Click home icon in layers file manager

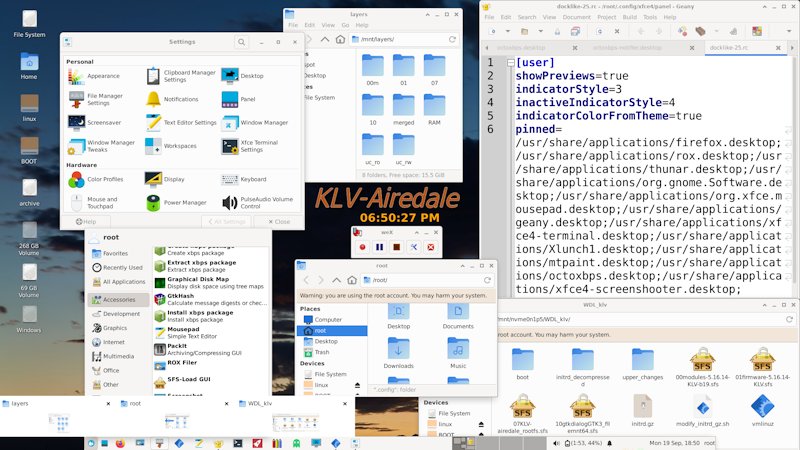click(x=340, y=39)
